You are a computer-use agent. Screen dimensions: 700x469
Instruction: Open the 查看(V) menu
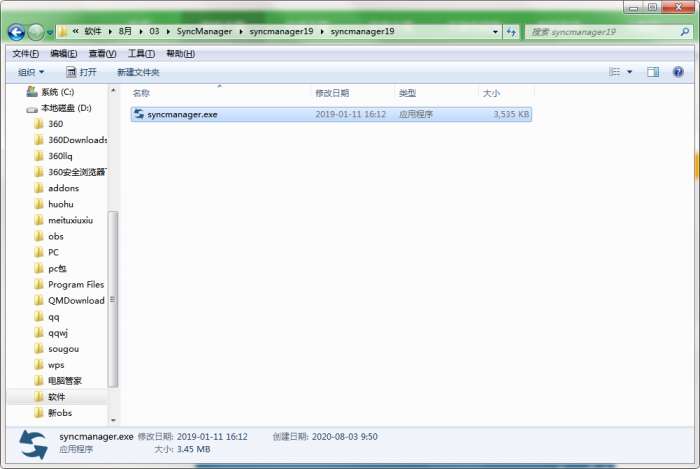coord(102,54)
